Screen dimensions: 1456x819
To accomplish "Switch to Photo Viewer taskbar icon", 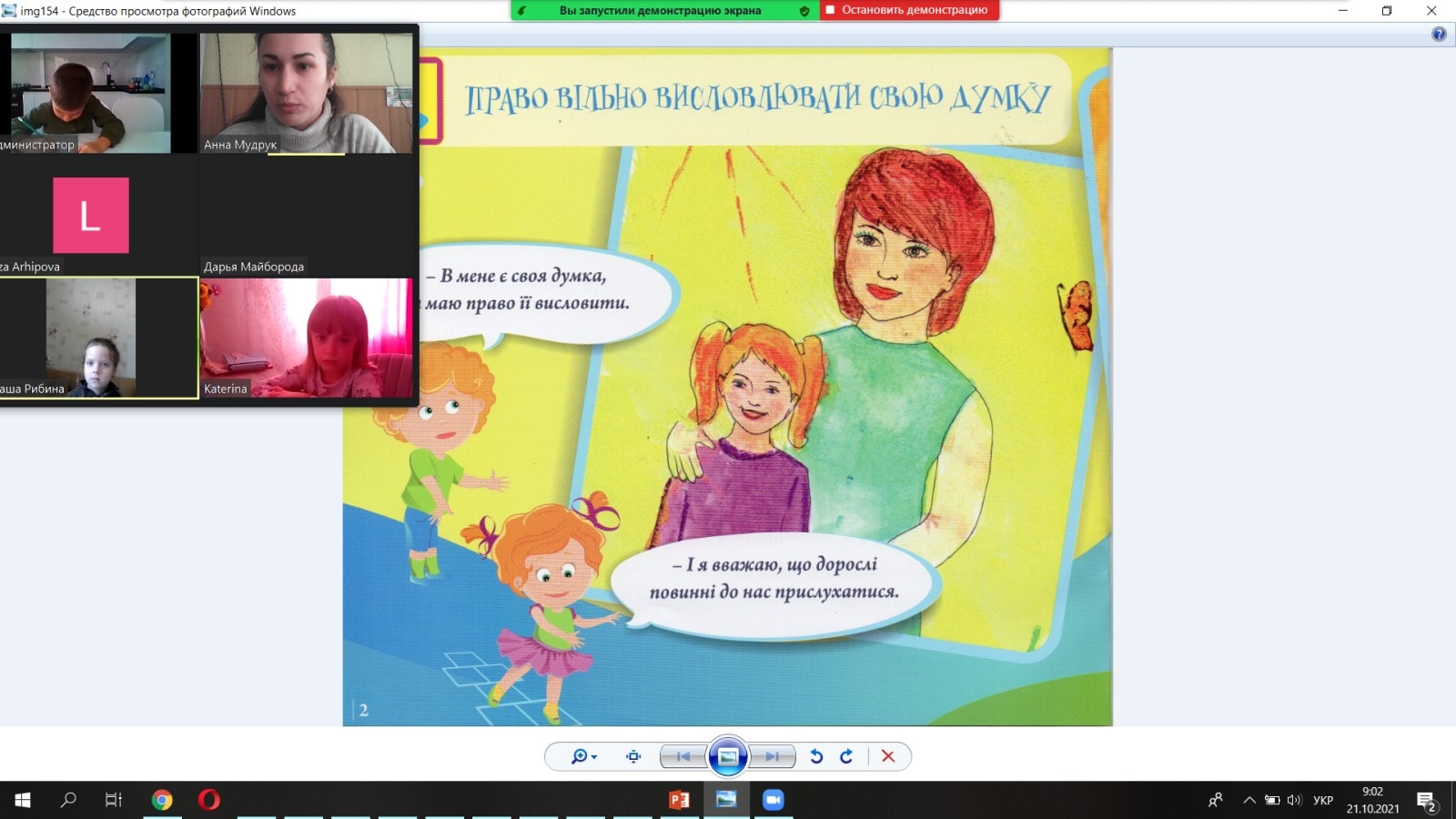I will pos(726,800).
